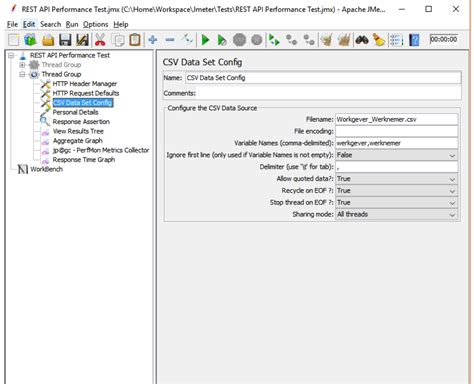Click the Clear broom icon
Image resolution: width=474 pixels, height=384 pixels.
tap(327, 40)
